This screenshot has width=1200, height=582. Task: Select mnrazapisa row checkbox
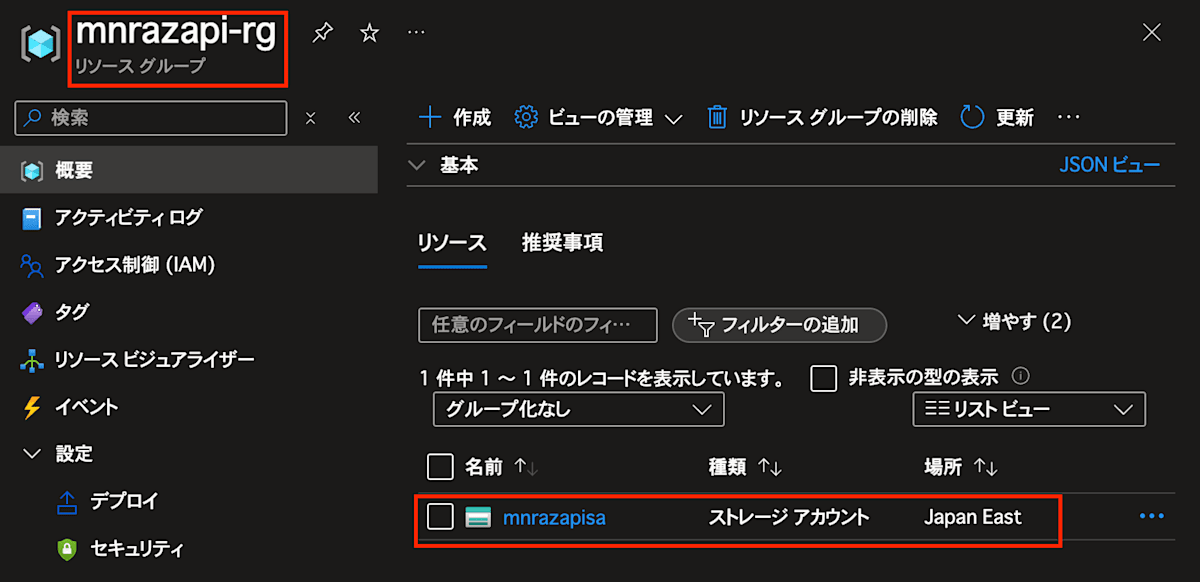440,517
